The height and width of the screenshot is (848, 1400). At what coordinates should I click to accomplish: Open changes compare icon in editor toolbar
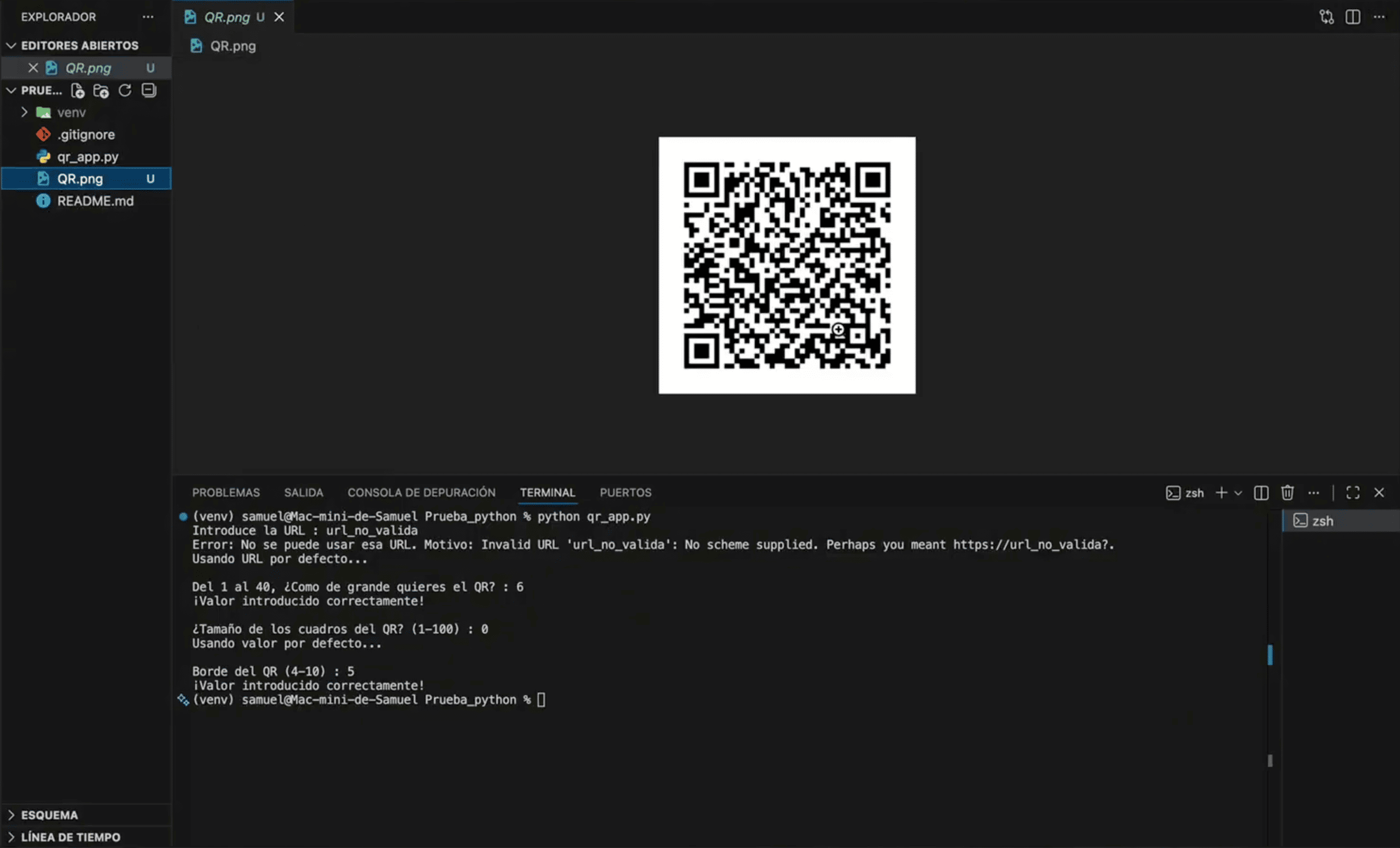1326,17
